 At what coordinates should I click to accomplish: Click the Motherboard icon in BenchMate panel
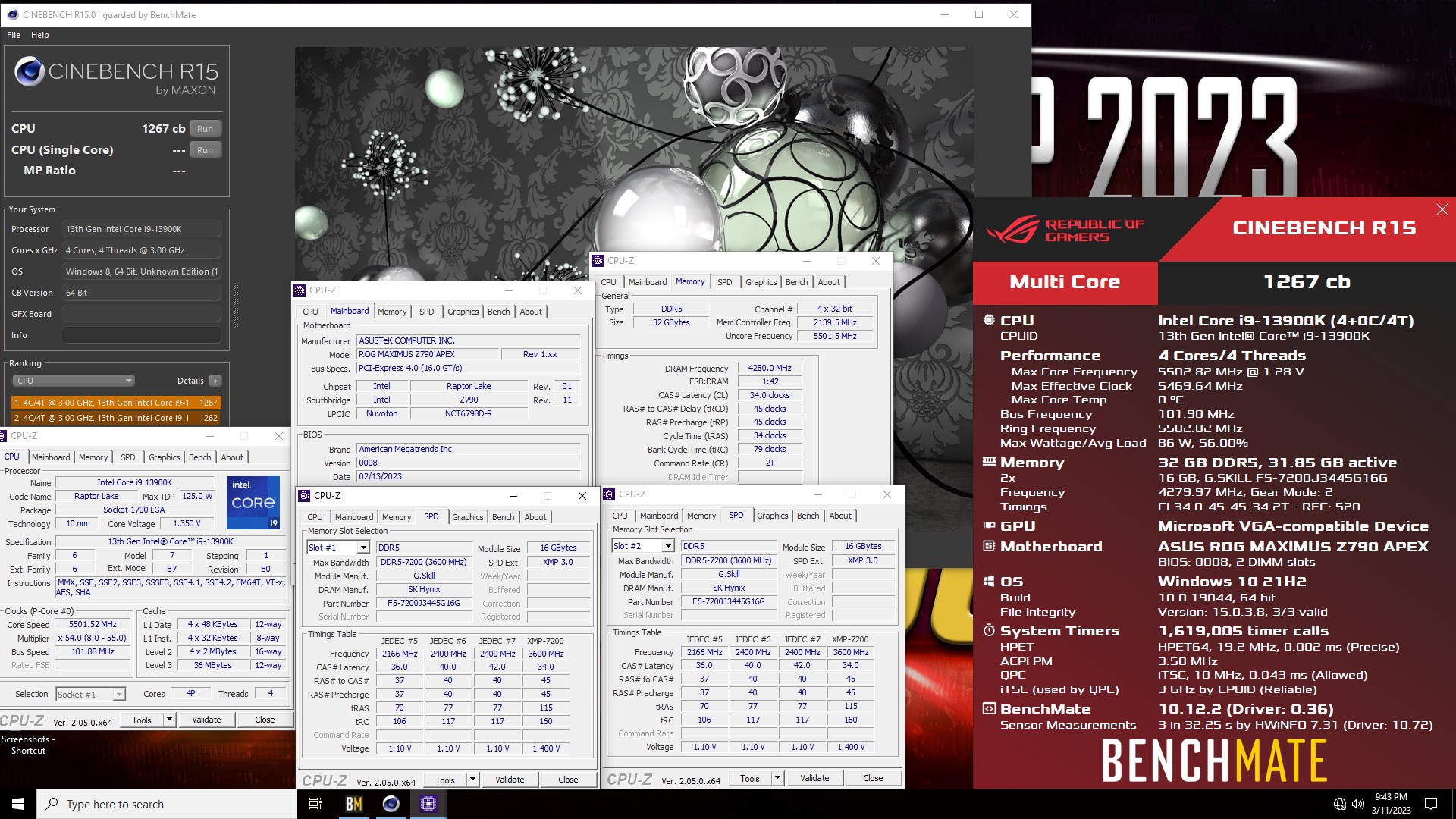[x=989, y=546]
